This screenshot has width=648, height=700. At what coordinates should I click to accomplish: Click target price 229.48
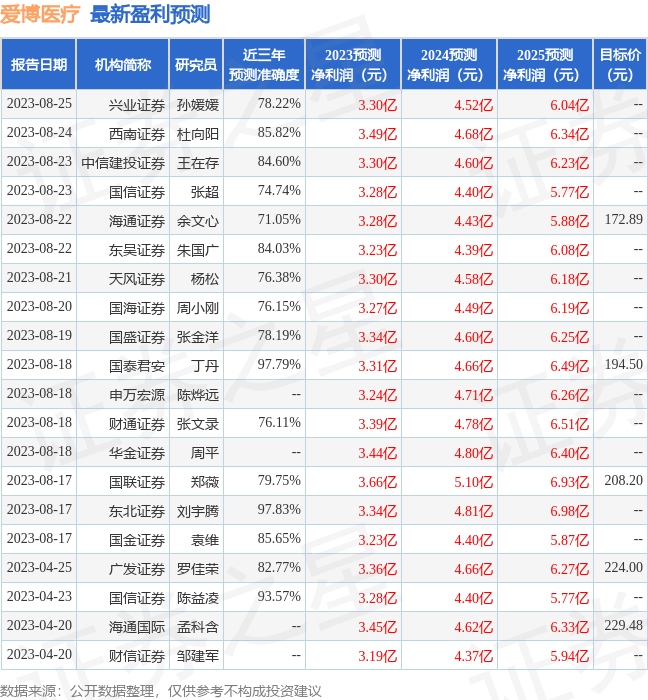tap(623, 625)
